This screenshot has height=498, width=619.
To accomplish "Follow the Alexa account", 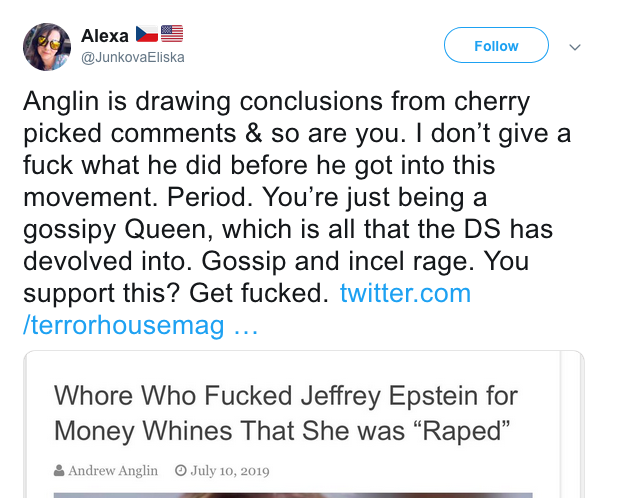I will click(x=496, y=46).
